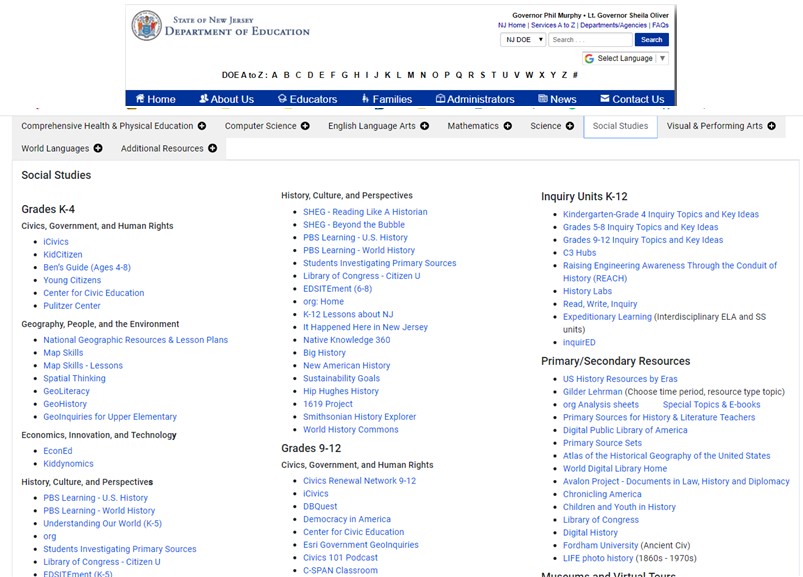This screenshot has width=803, height=577.
Task: Open the GeoLiteracy link
Action: [x=67, y=391]
